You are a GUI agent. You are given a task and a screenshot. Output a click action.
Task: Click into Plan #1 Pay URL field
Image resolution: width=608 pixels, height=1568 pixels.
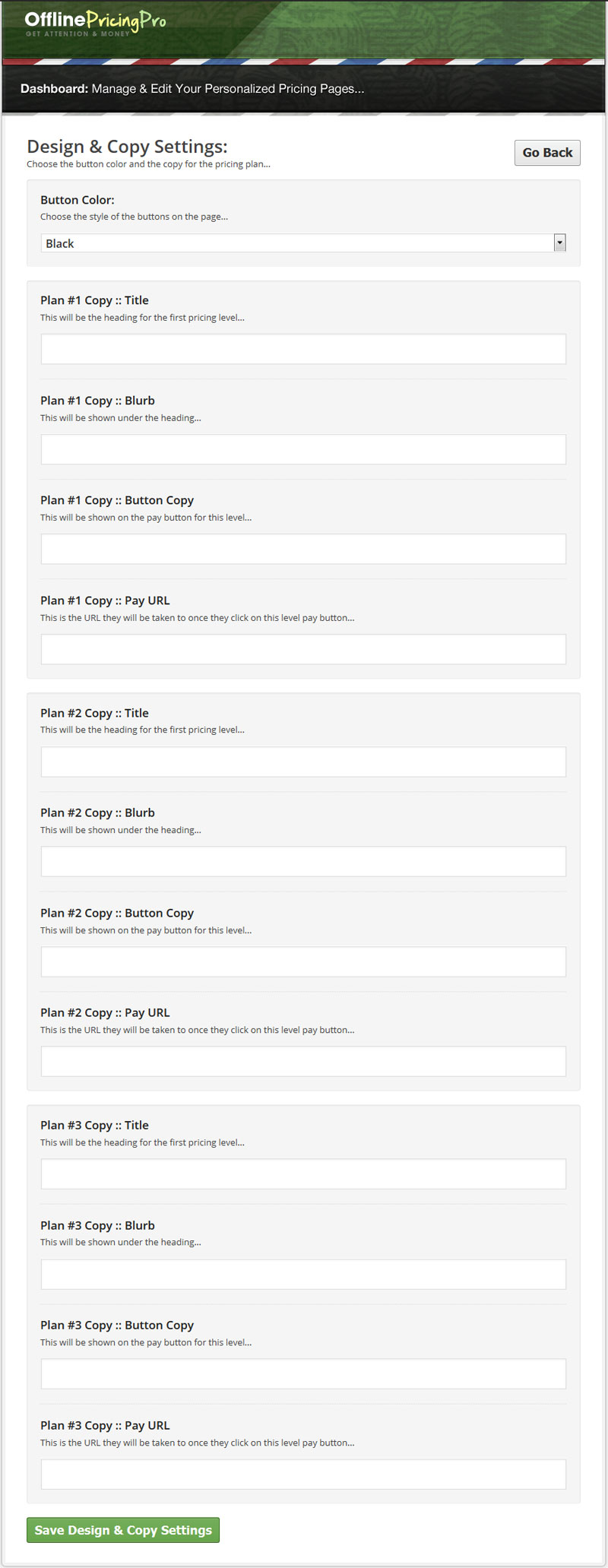(x=303, y=649)
